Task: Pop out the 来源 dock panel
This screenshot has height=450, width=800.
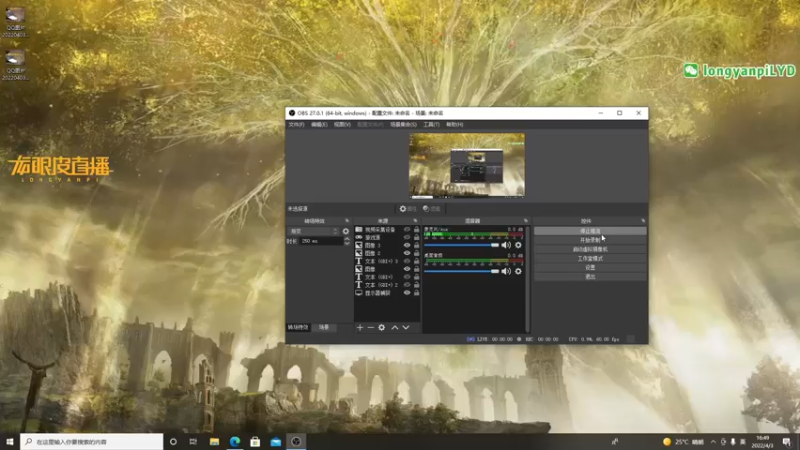Action: 415,221
